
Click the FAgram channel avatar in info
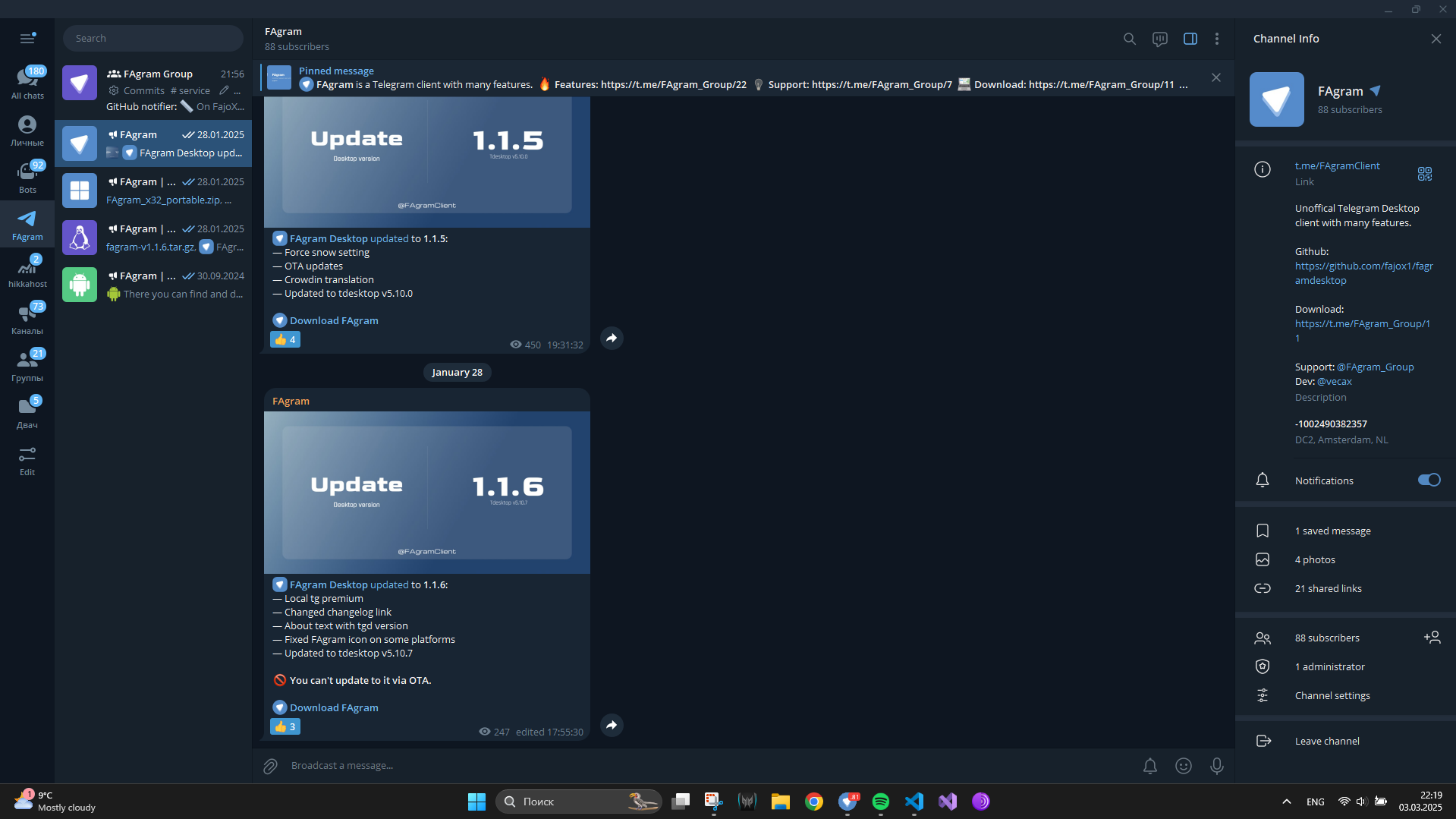pyautogui.click(x=1277, y=99)
